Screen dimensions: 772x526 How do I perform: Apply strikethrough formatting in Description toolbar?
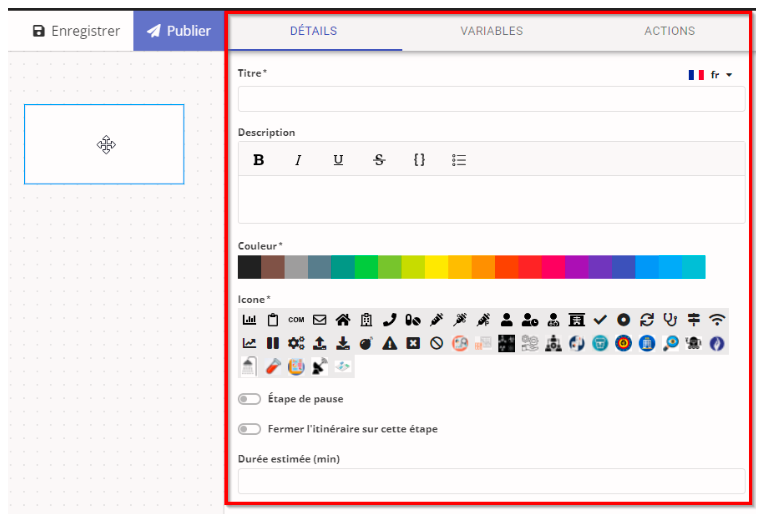tap(379, 160)
